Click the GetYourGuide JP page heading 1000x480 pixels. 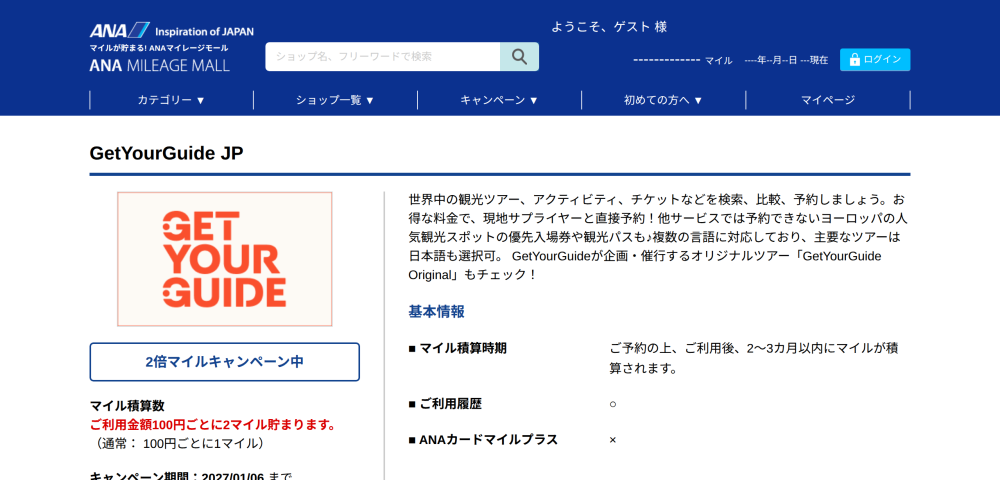[166, 154]
